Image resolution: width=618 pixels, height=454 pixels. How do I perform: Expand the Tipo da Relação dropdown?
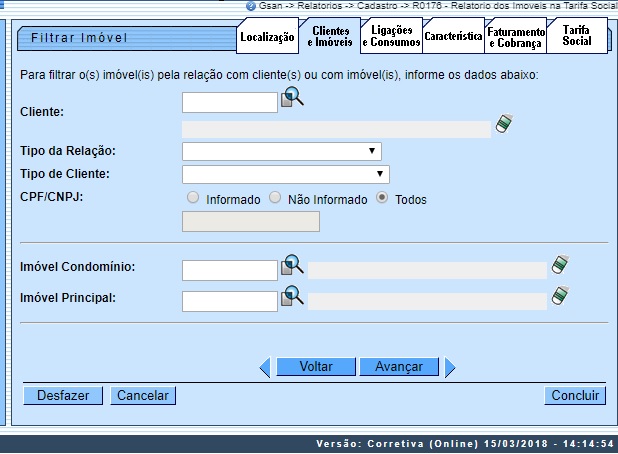281,151
